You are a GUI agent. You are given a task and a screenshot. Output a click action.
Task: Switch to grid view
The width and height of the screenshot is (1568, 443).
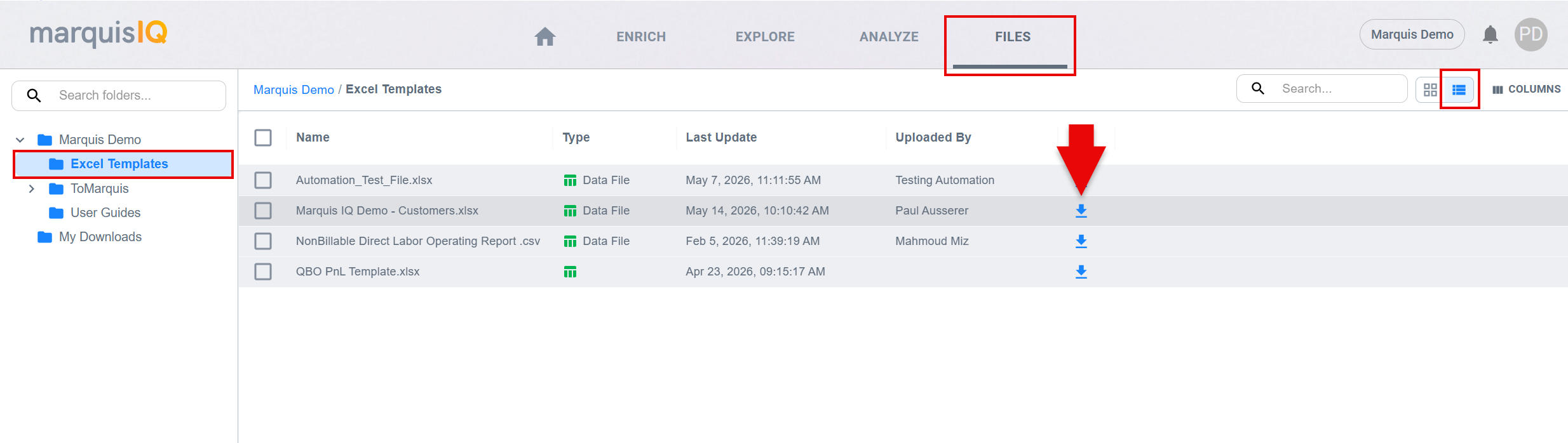click(1430, 89)
